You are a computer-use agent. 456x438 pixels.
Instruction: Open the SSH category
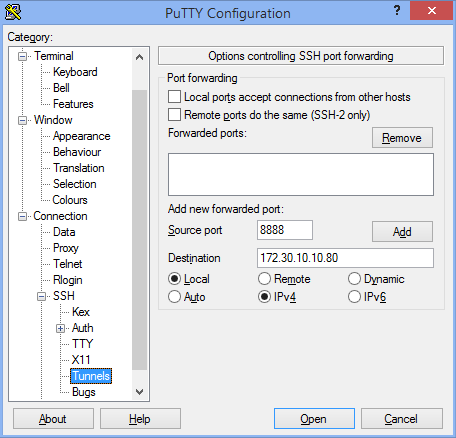64,296
